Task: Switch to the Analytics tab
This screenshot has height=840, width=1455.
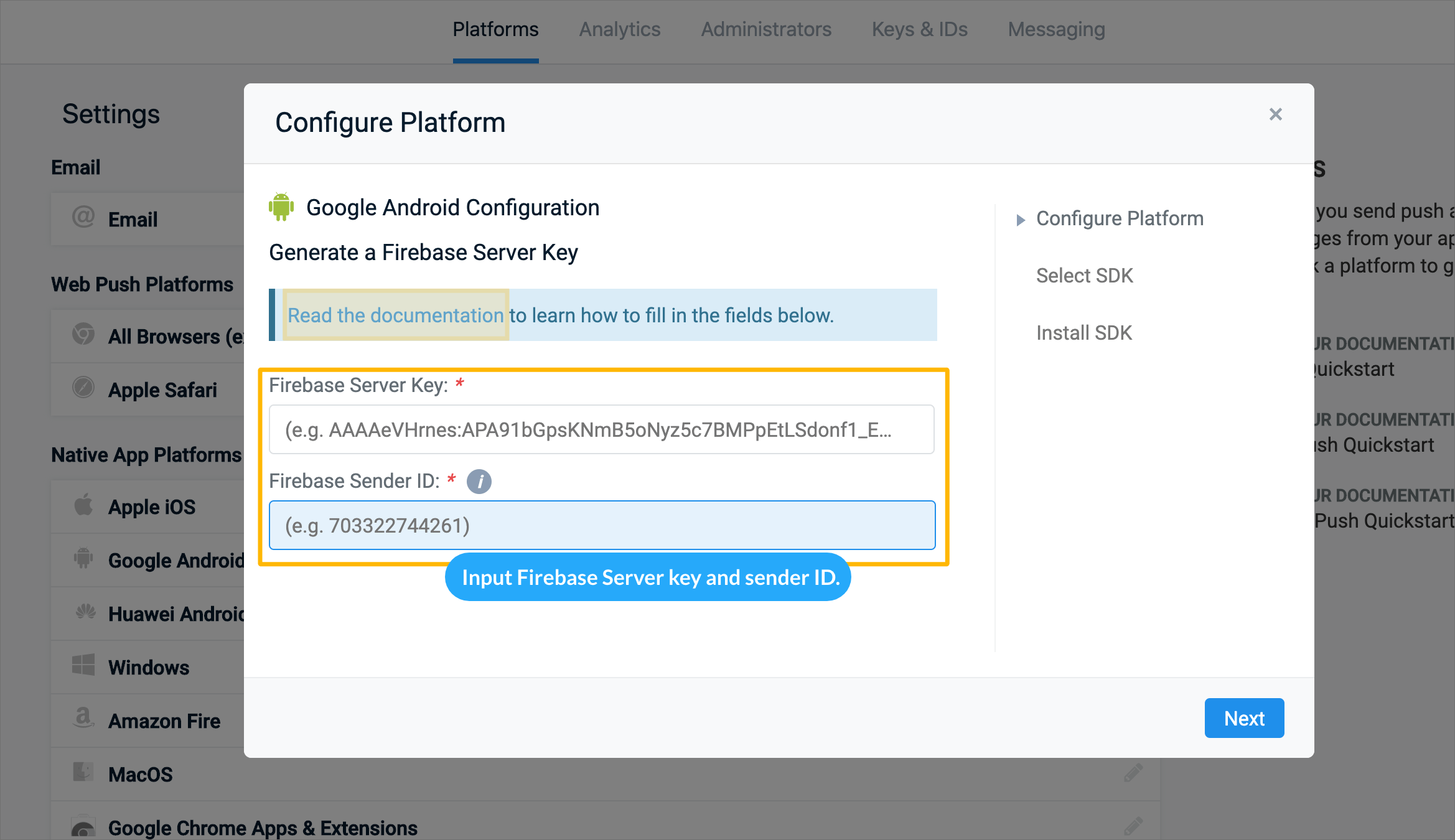Action: tap(620, 29)
